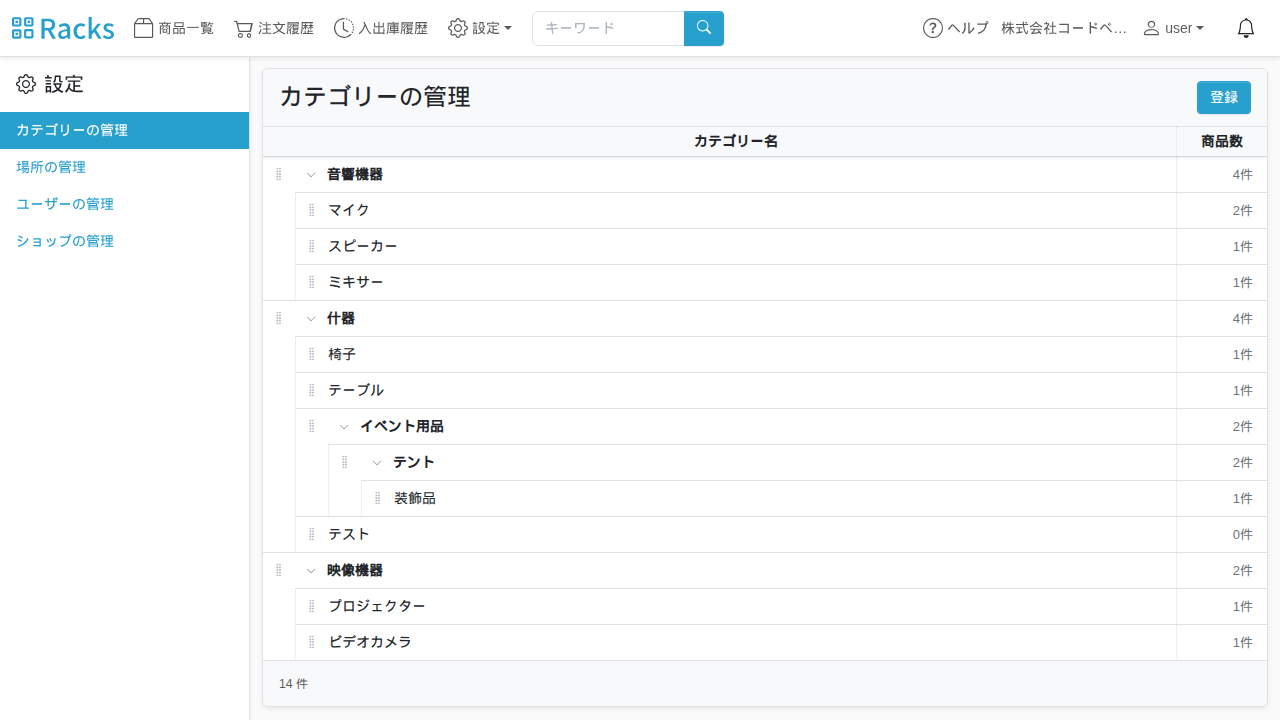
Task: Open ユーザーの管理 settings
Action: (124, 204)
